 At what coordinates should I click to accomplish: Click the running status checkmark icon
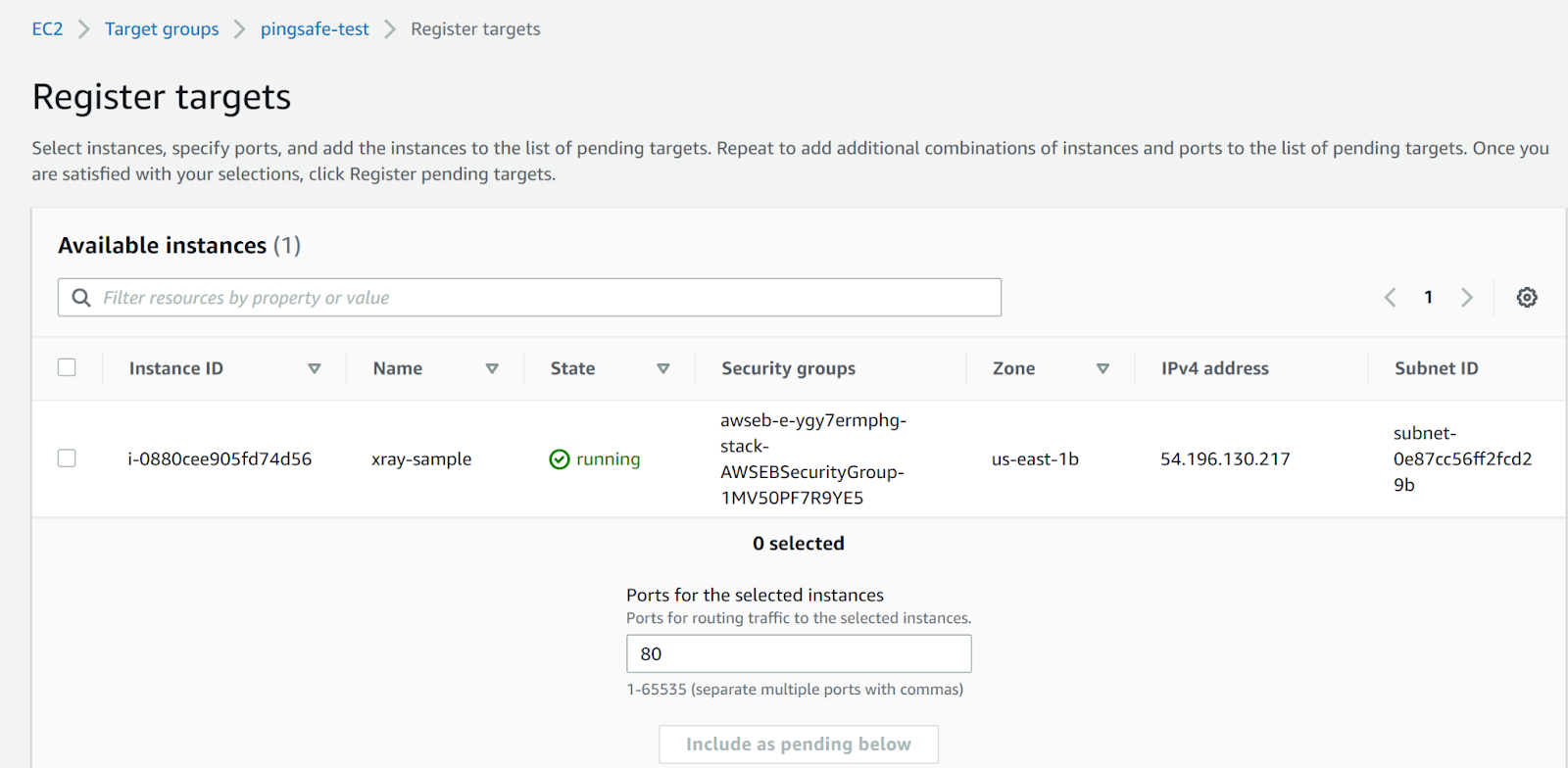pos(560,459)
